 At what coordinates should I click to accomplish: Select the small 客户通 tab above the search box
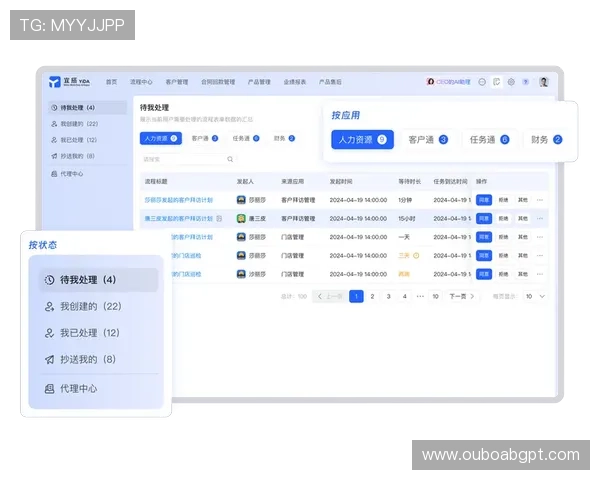point(205,139)
